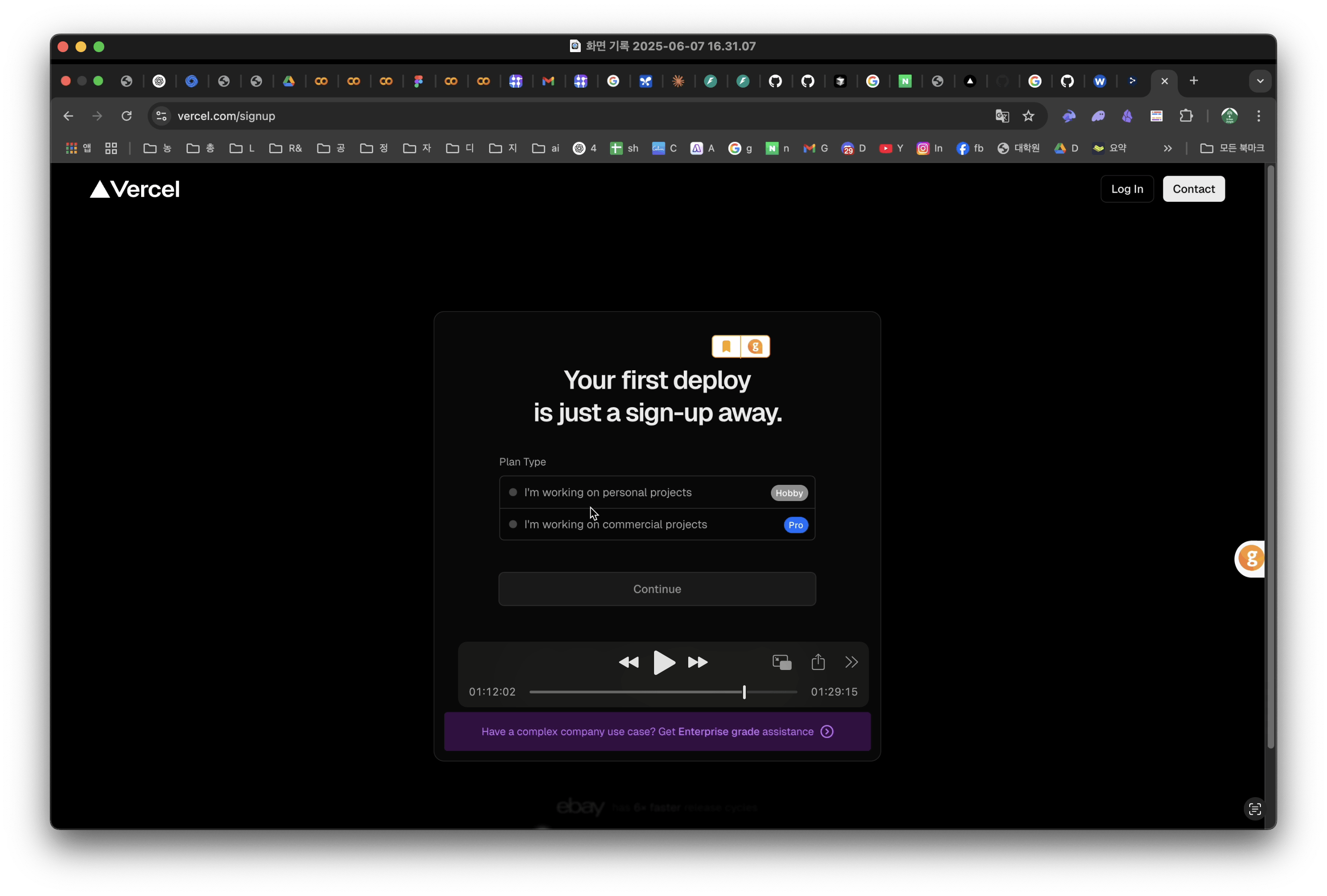Open the 요약 bookmark
This screenshot has height=896, width=1327.
coord(1109,148)
